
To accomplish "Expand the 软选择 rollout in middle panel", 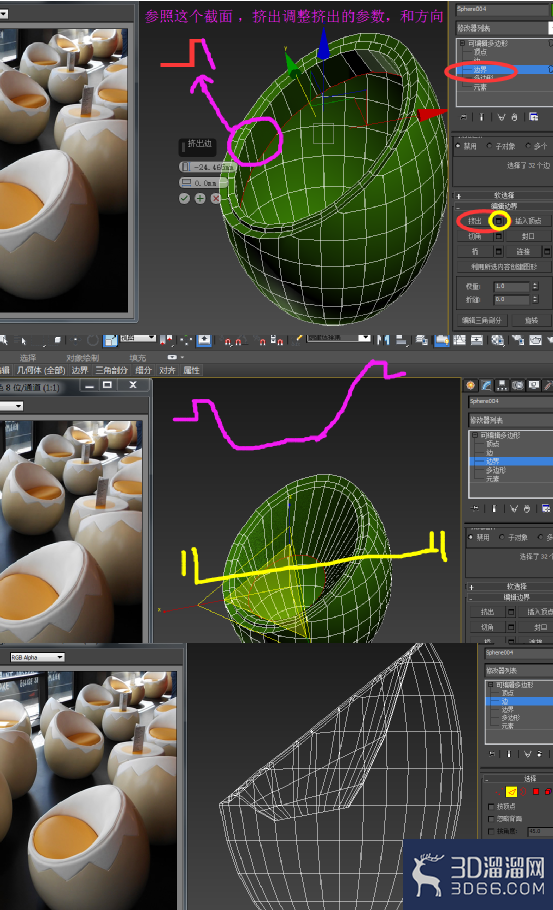I will tap(509, 587).
